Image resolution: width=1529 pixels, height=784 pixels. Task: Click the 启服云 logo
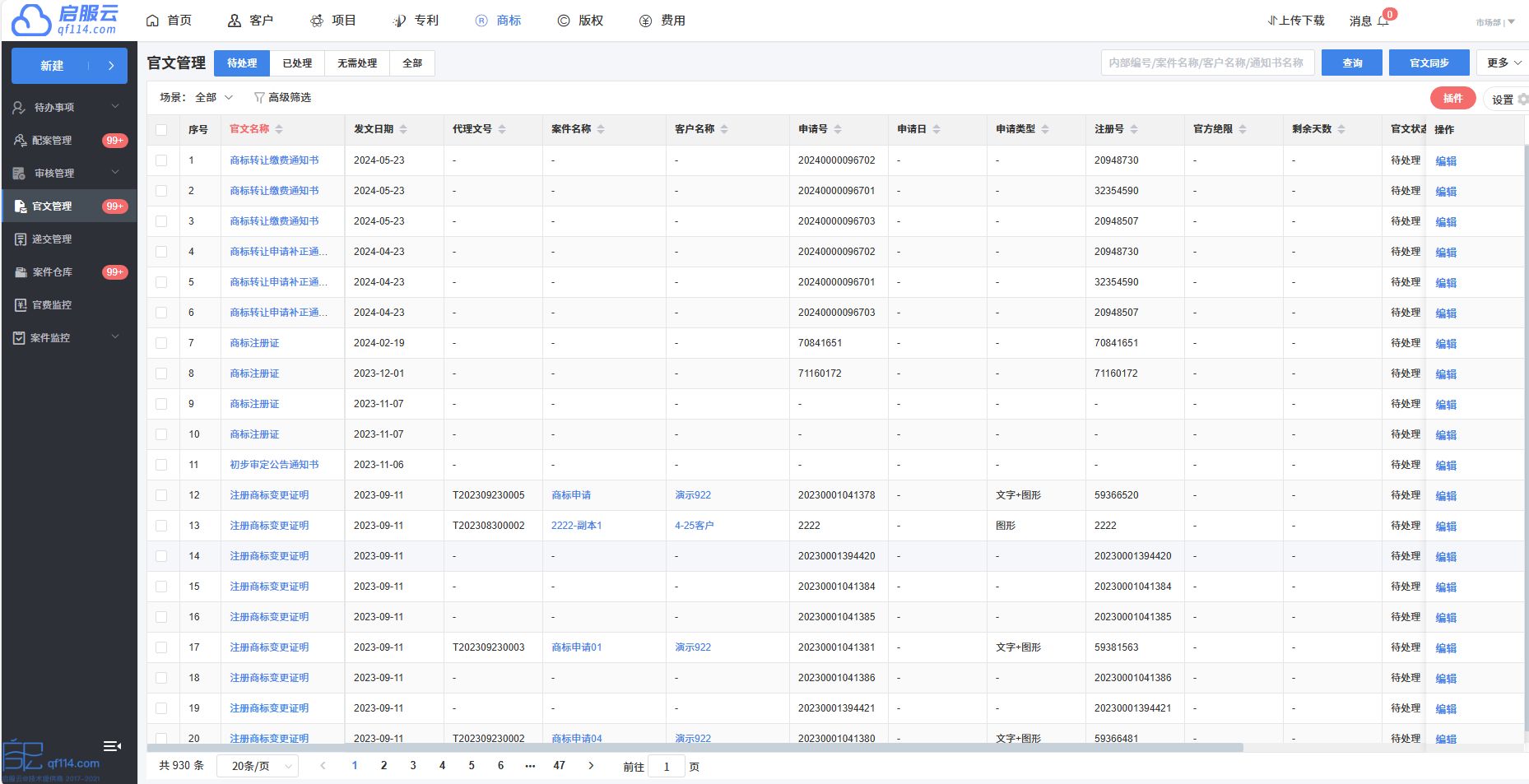pos(66,20)
